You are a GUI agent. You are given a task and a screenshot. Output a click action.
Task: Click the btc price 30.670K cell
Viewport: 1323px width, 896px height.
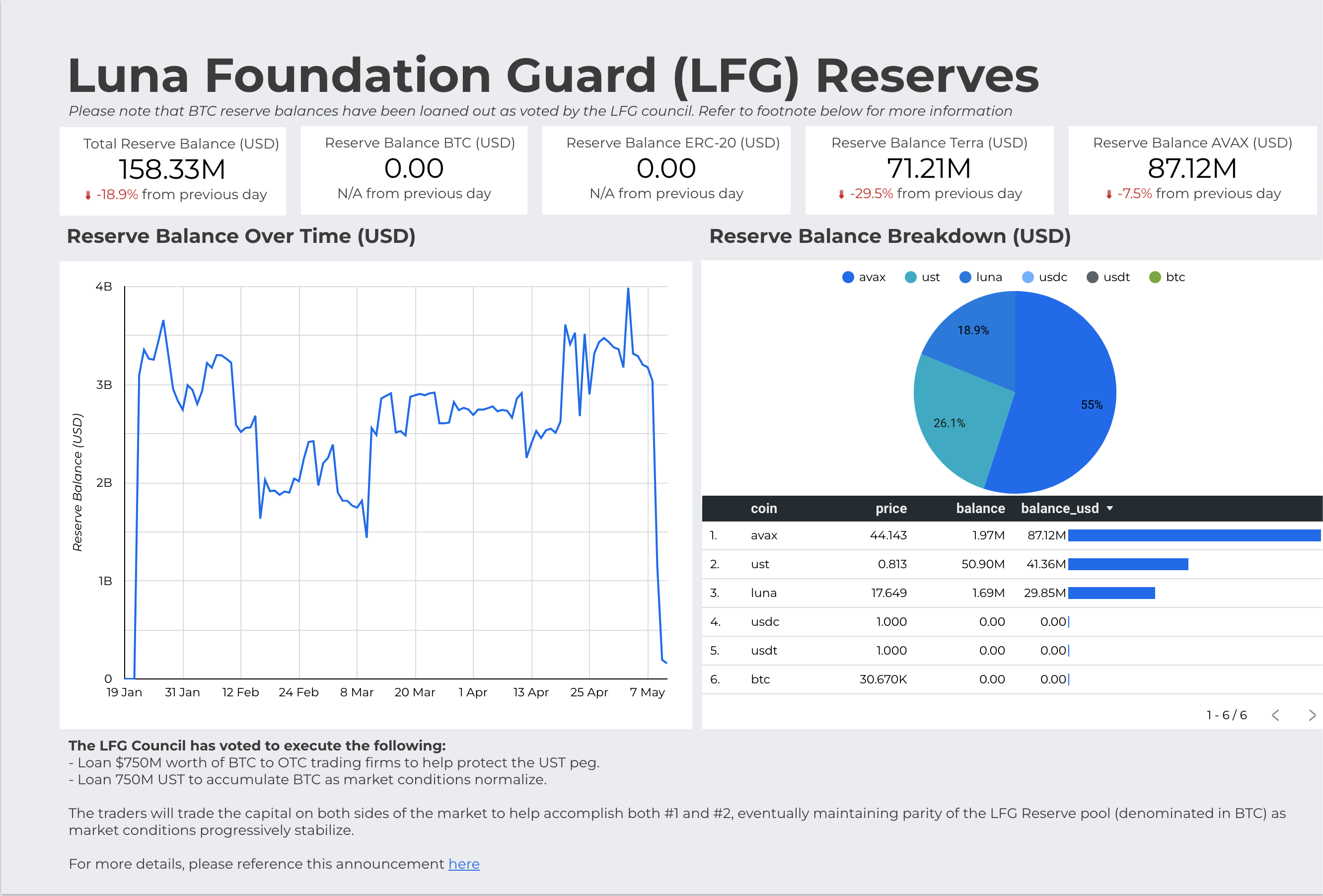pos(883,679)
